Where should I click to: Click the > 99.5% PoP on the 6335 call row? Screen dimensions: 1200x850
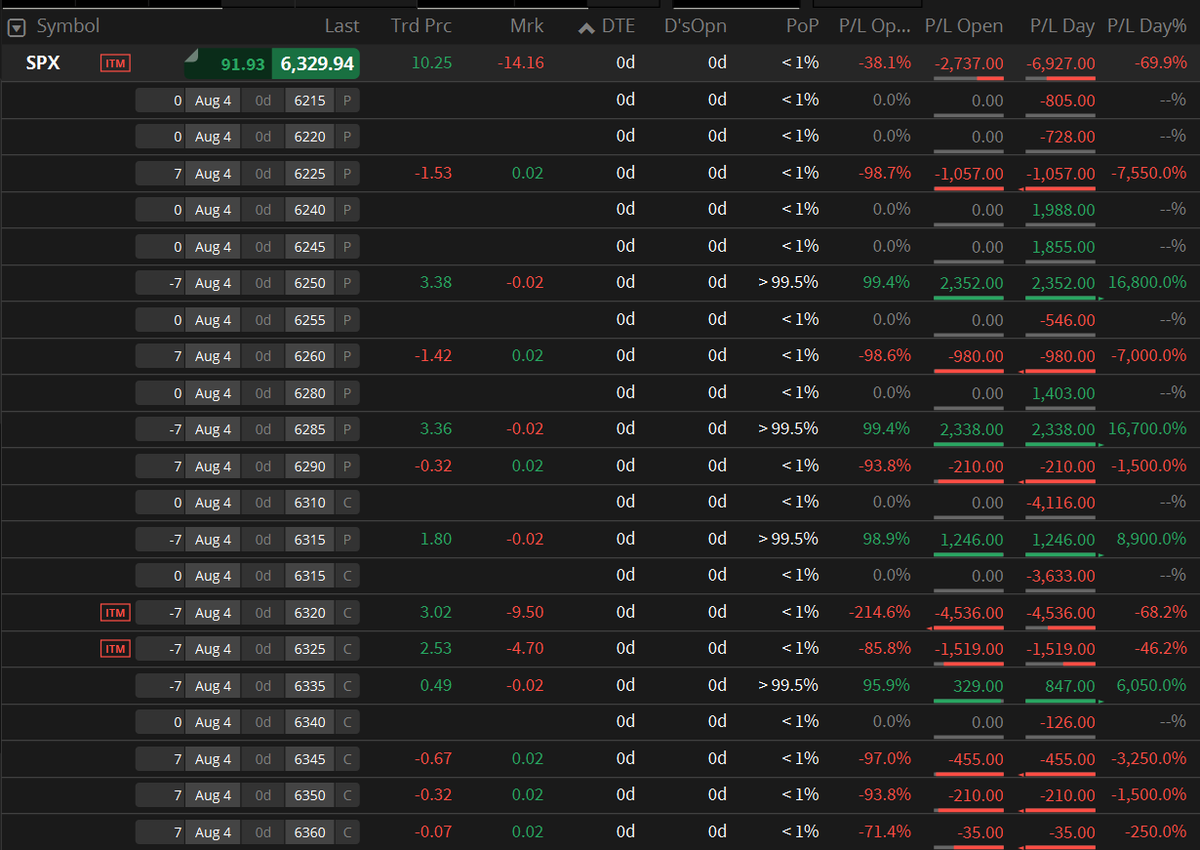tap(789, 685)
